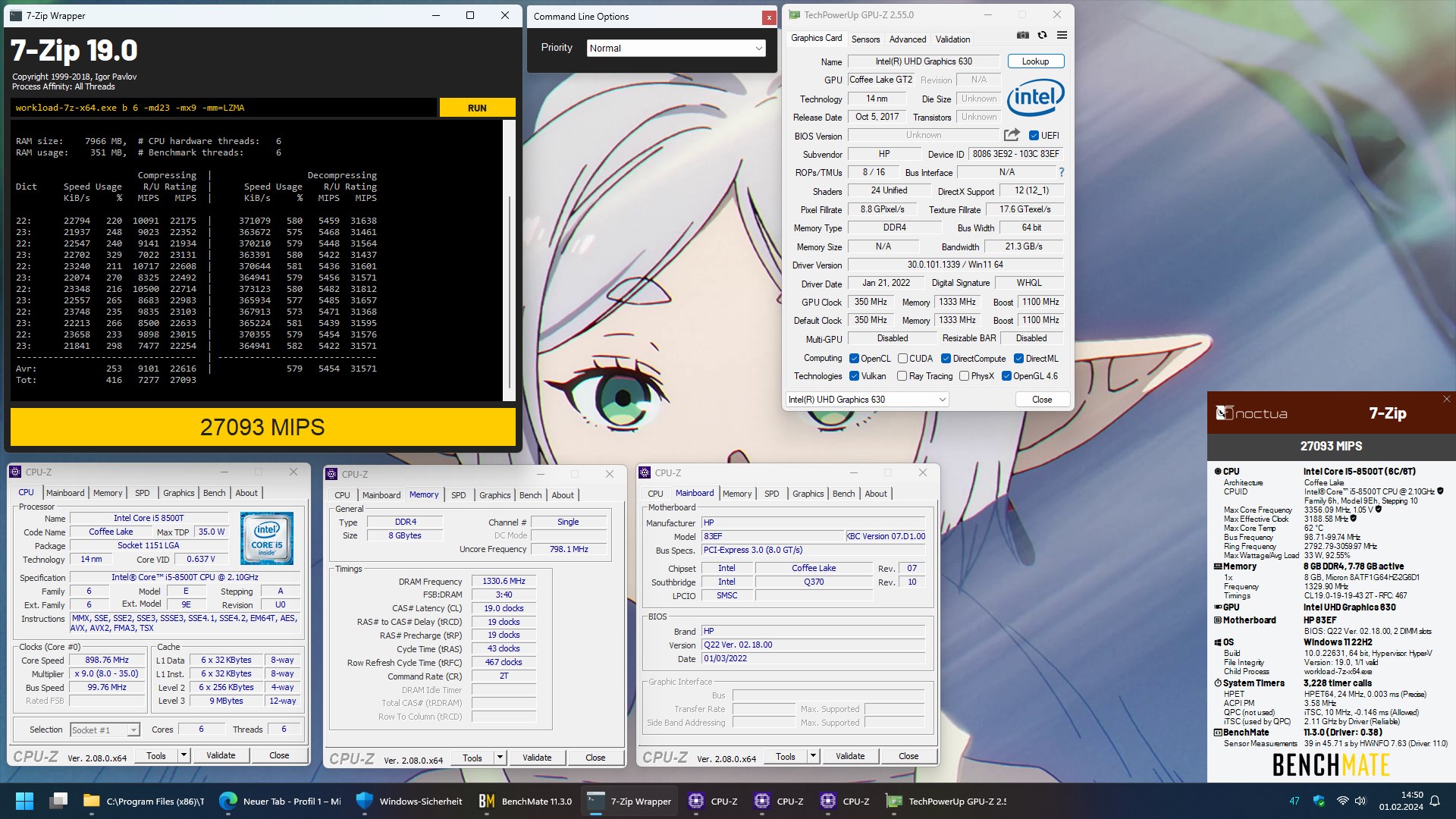Image resolution: width=1456 pixels, height=819 pixels.
Task: Toggle the DirectCompute checkbox
Action: 946,359
